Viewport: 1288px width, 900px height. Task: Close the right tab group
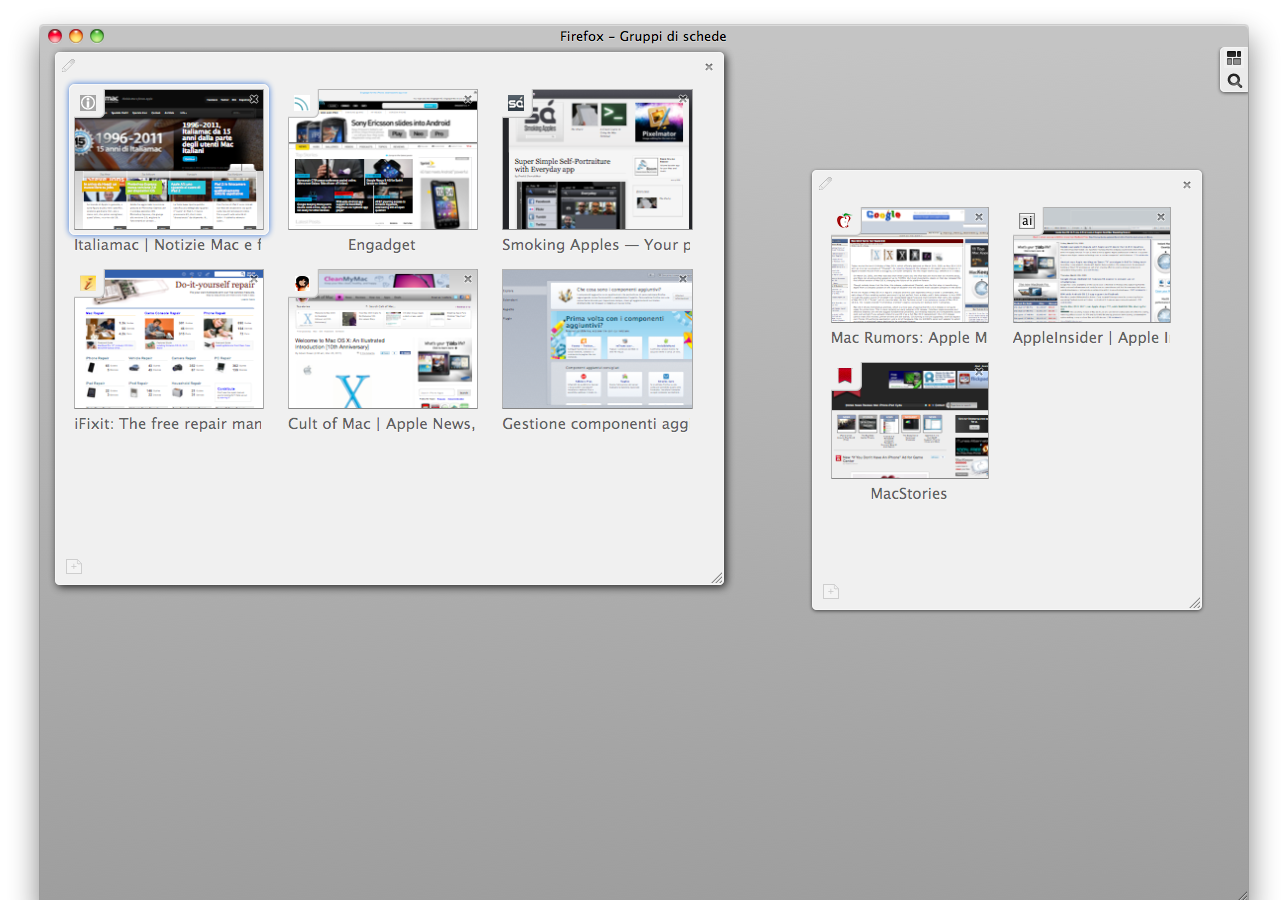click(1187, 185)
